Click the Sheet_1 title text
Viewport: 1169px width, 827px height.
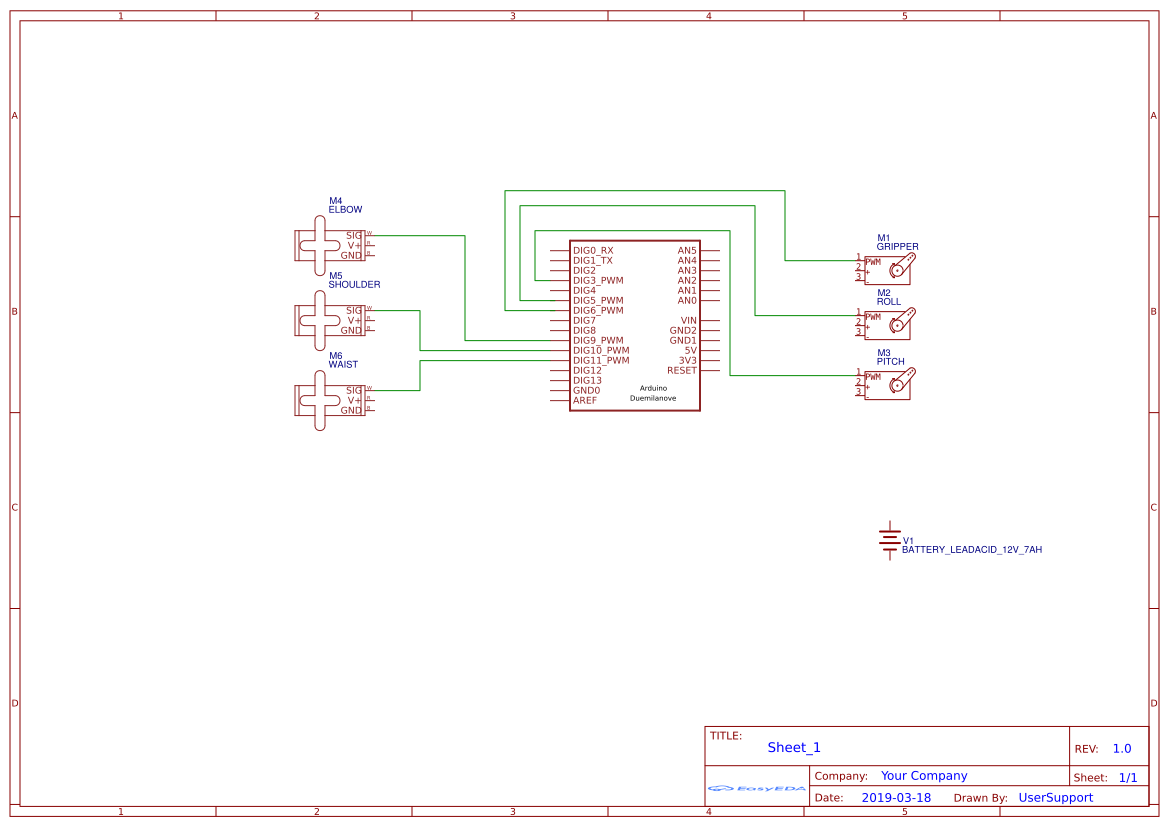[x=793, y=747]
